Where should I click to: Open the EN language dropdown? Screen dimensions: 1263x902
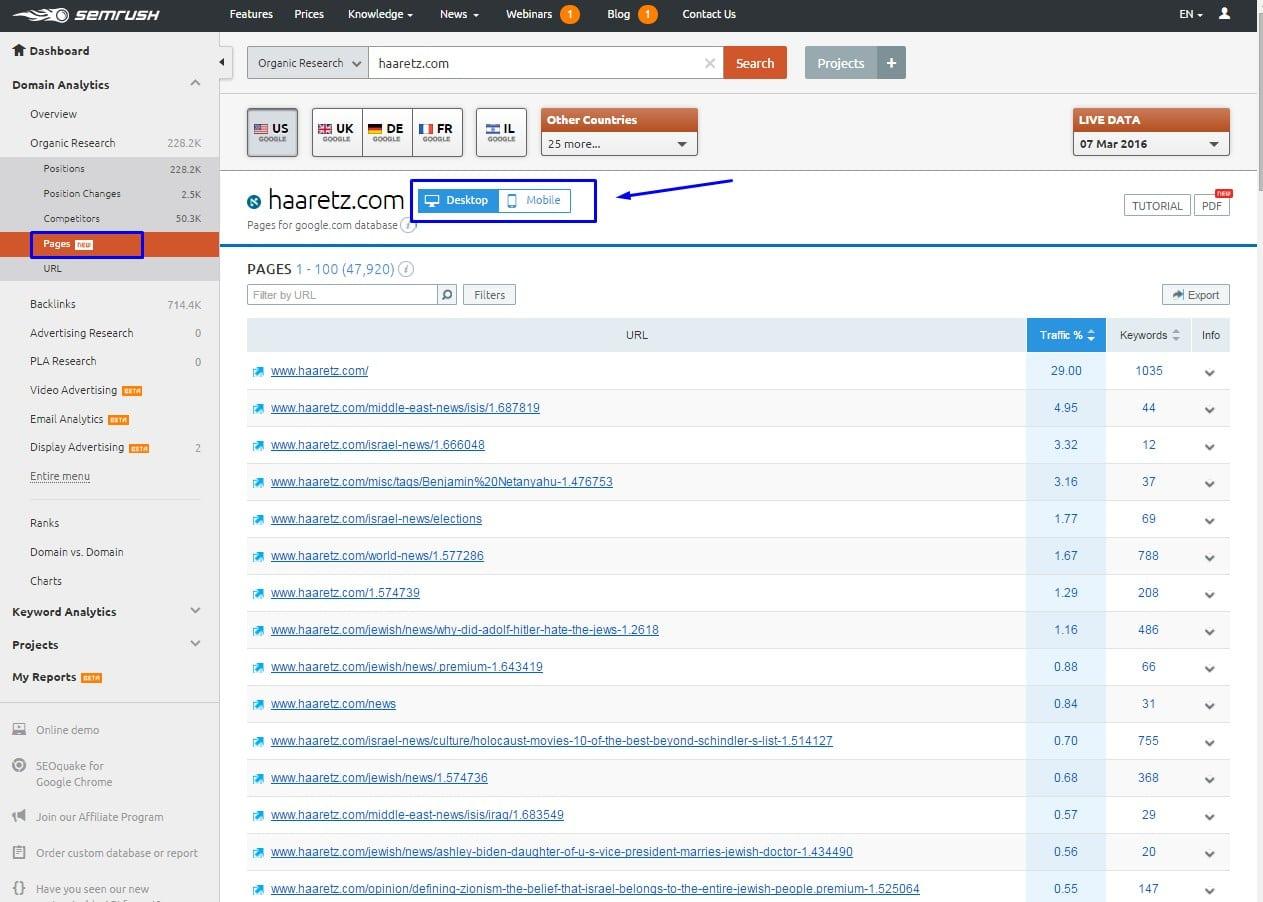coord(1190,14)
